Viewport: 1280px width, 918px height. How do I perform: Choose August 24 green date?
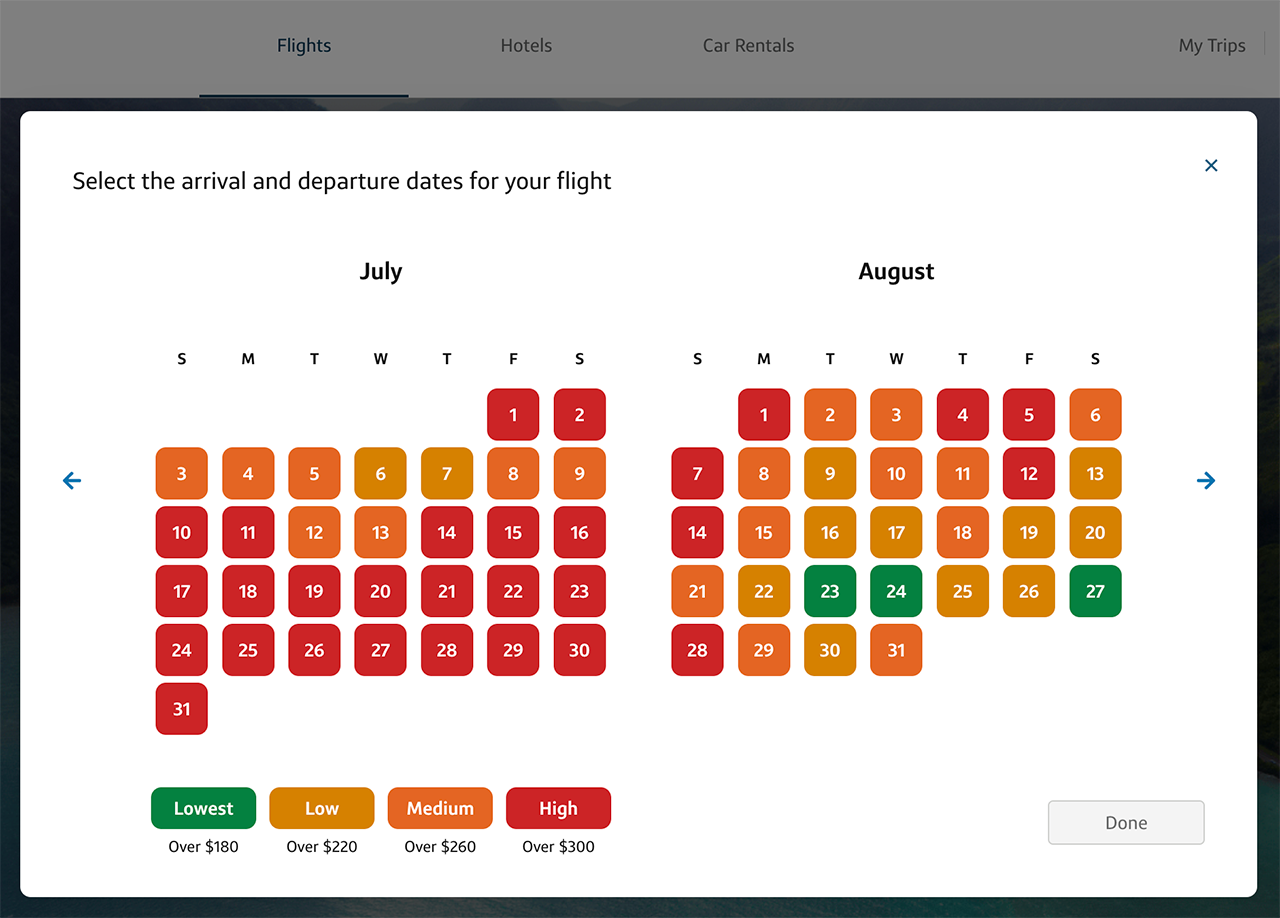(896, 591)
